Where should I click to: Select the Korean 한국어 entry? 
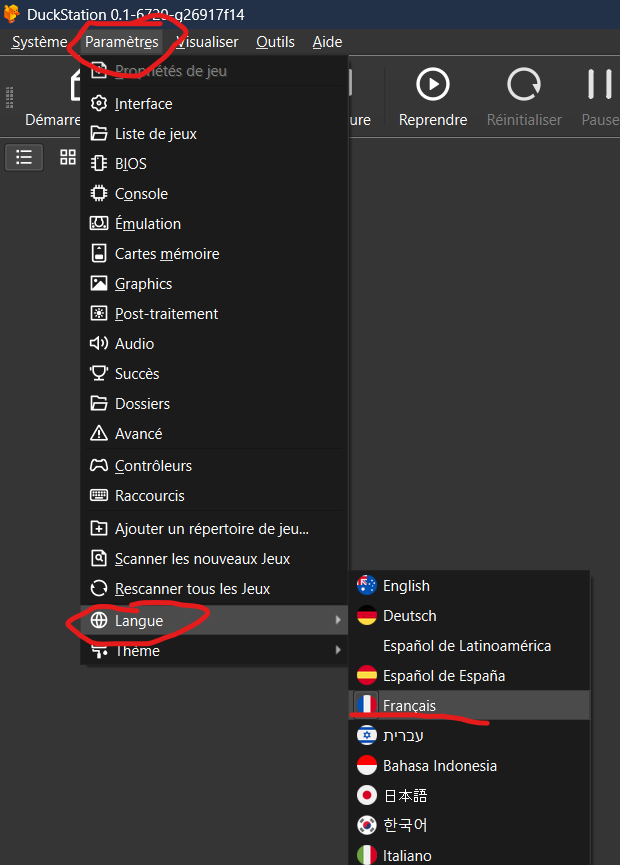(x=469, y=825)
